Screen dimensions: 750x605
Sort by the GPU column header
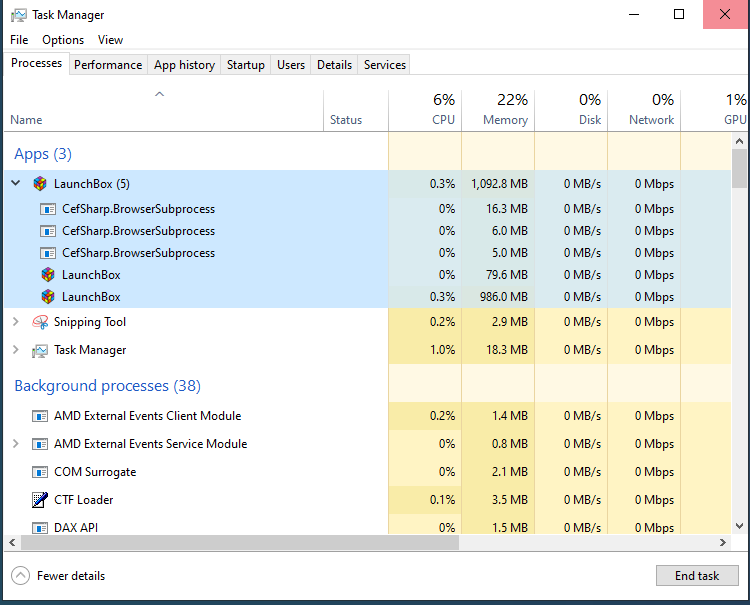[x=715, y=110]
